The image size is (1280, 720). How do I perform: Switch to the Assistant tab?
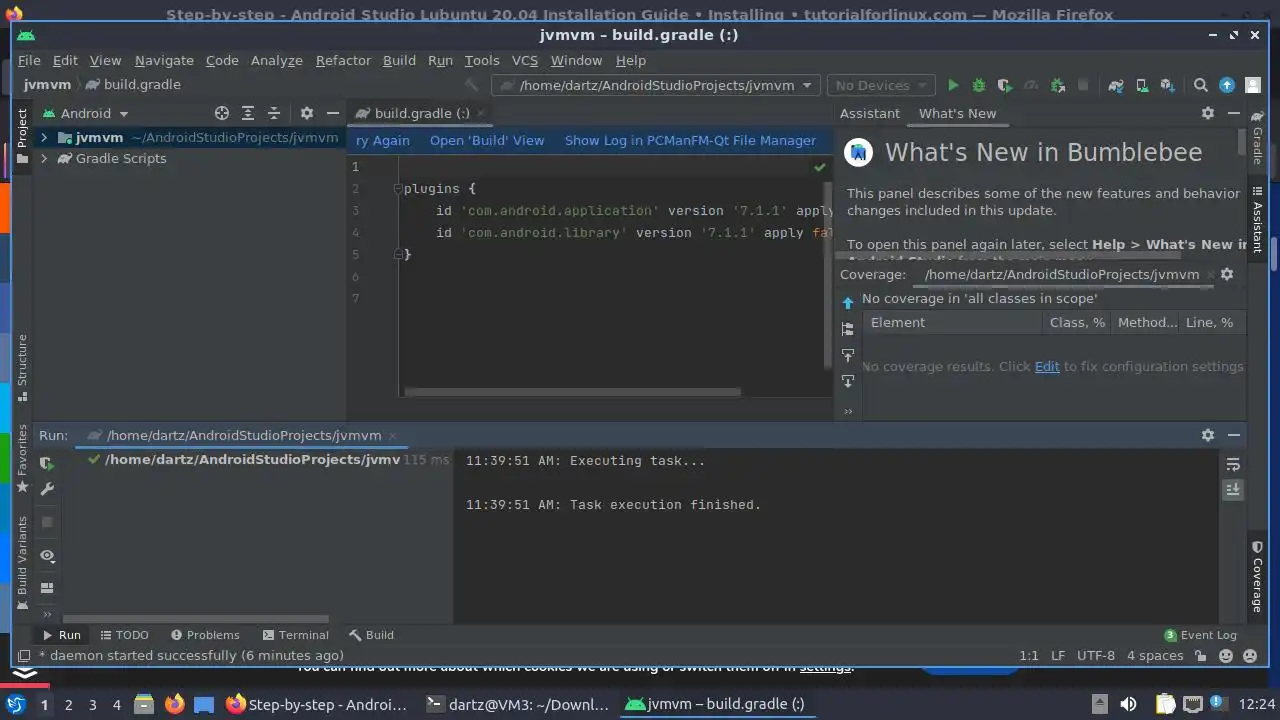(x=869, y=114)
